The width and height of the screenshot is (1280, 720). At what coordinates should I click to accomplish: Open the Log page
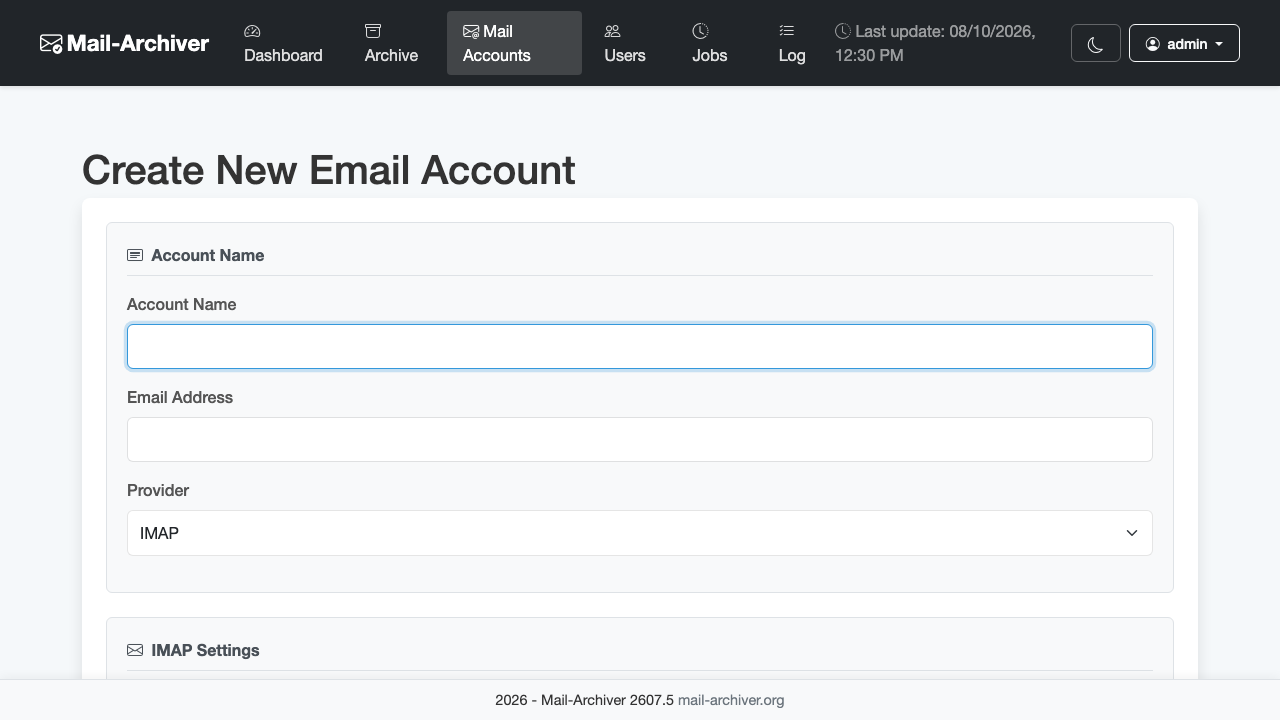point(792,43)
